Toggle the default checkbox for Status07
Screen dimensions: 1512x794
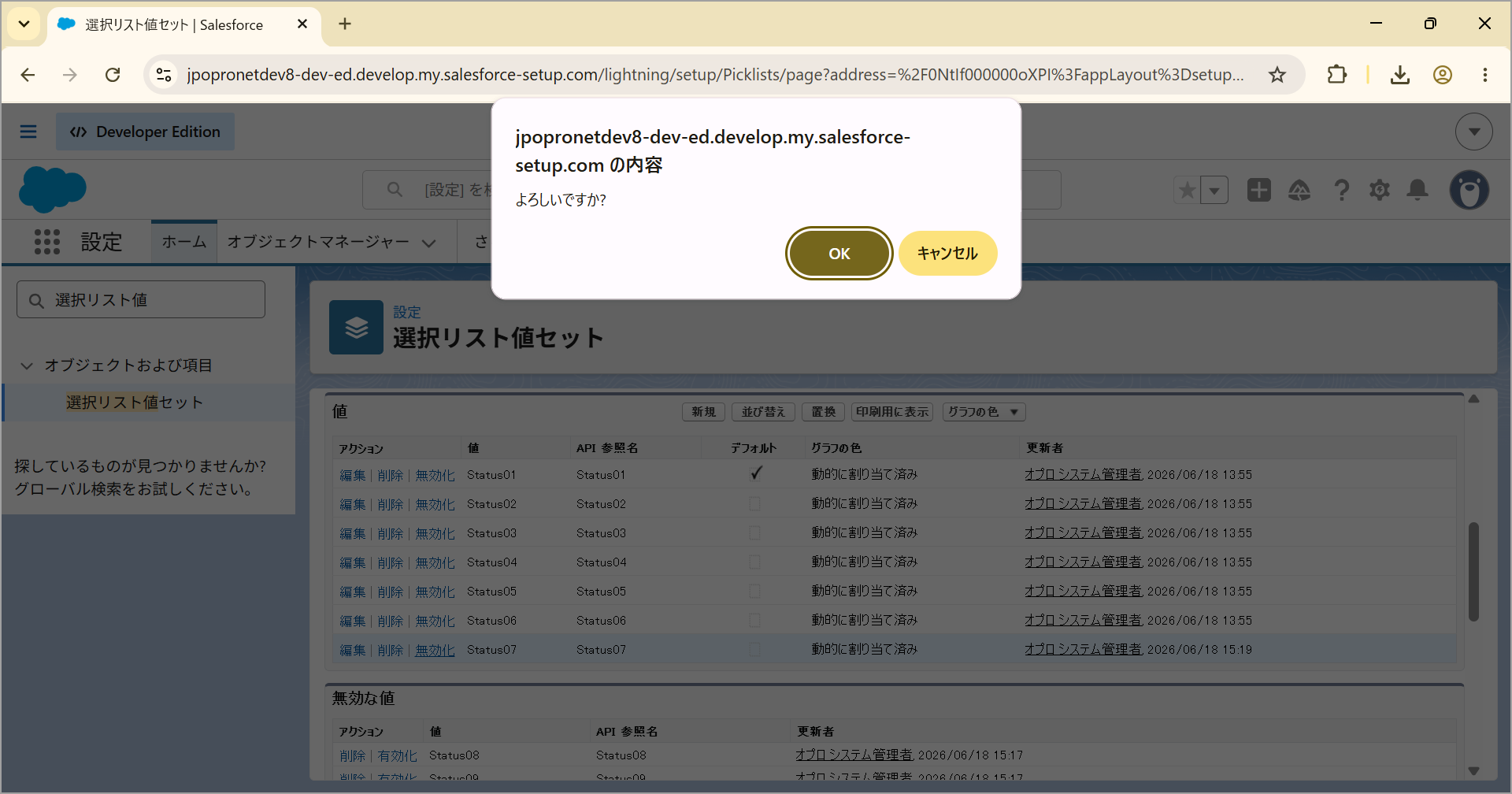(x=754, y=649)
